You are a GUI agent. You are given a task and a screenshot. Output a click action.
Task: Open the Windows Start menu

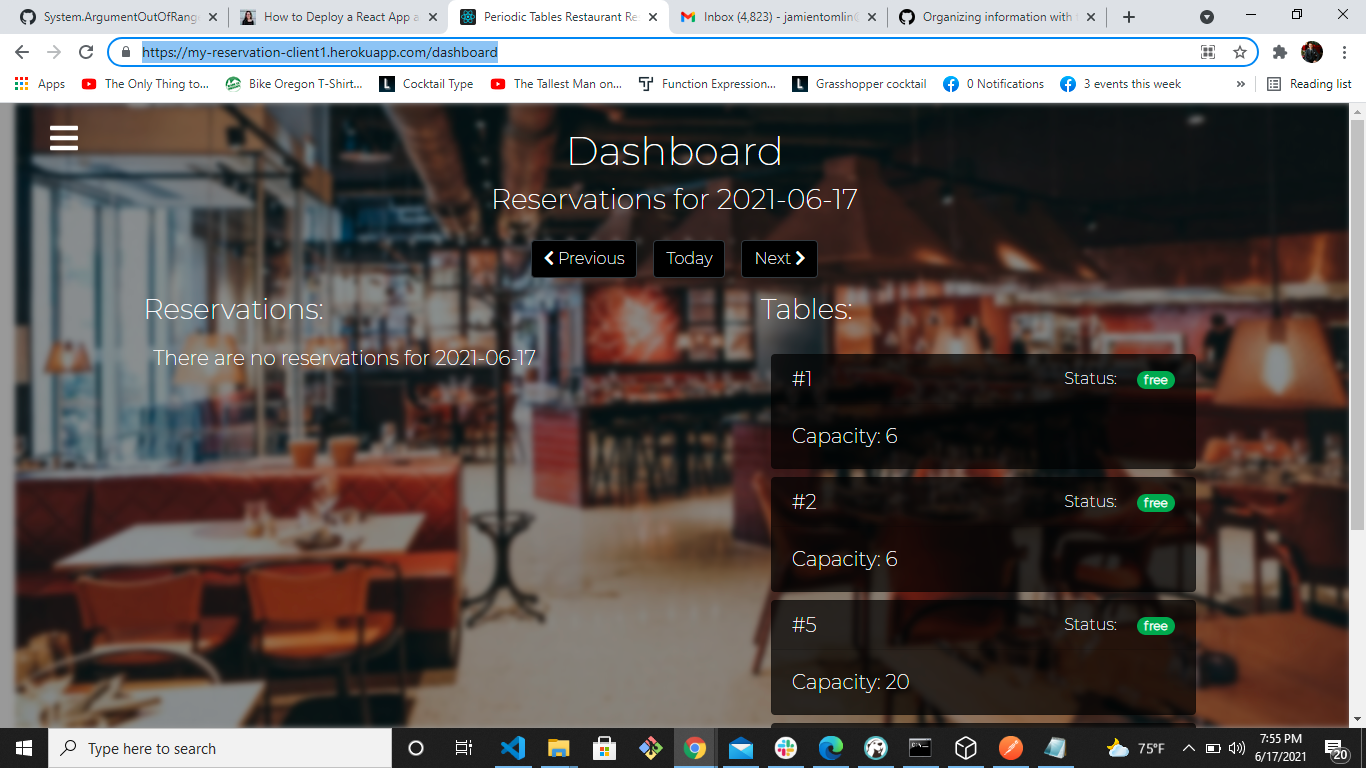pyautogui.click(x=23, y=748)
